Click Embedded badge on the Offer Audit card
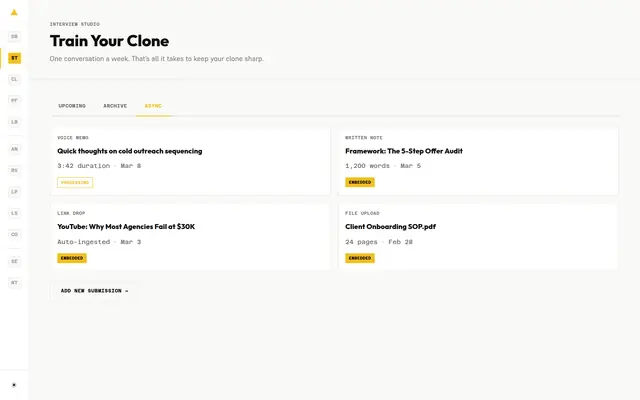The width and height of the screenshot is (640, 400). tap(360, 182)
